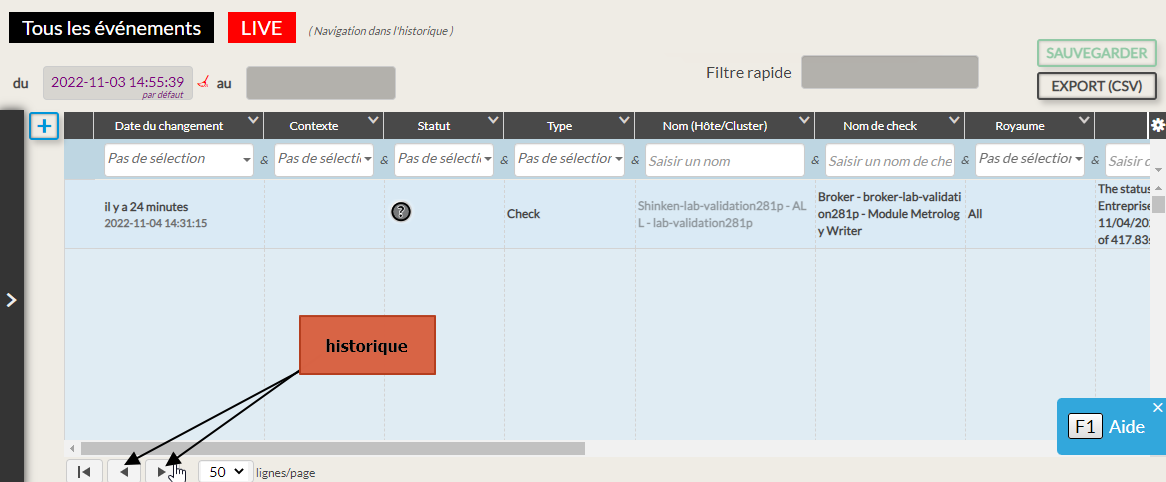The height and width of the screenshot is (482, 1166).
Task: Click the unknown status question mark icon
Action: [402, 211]
